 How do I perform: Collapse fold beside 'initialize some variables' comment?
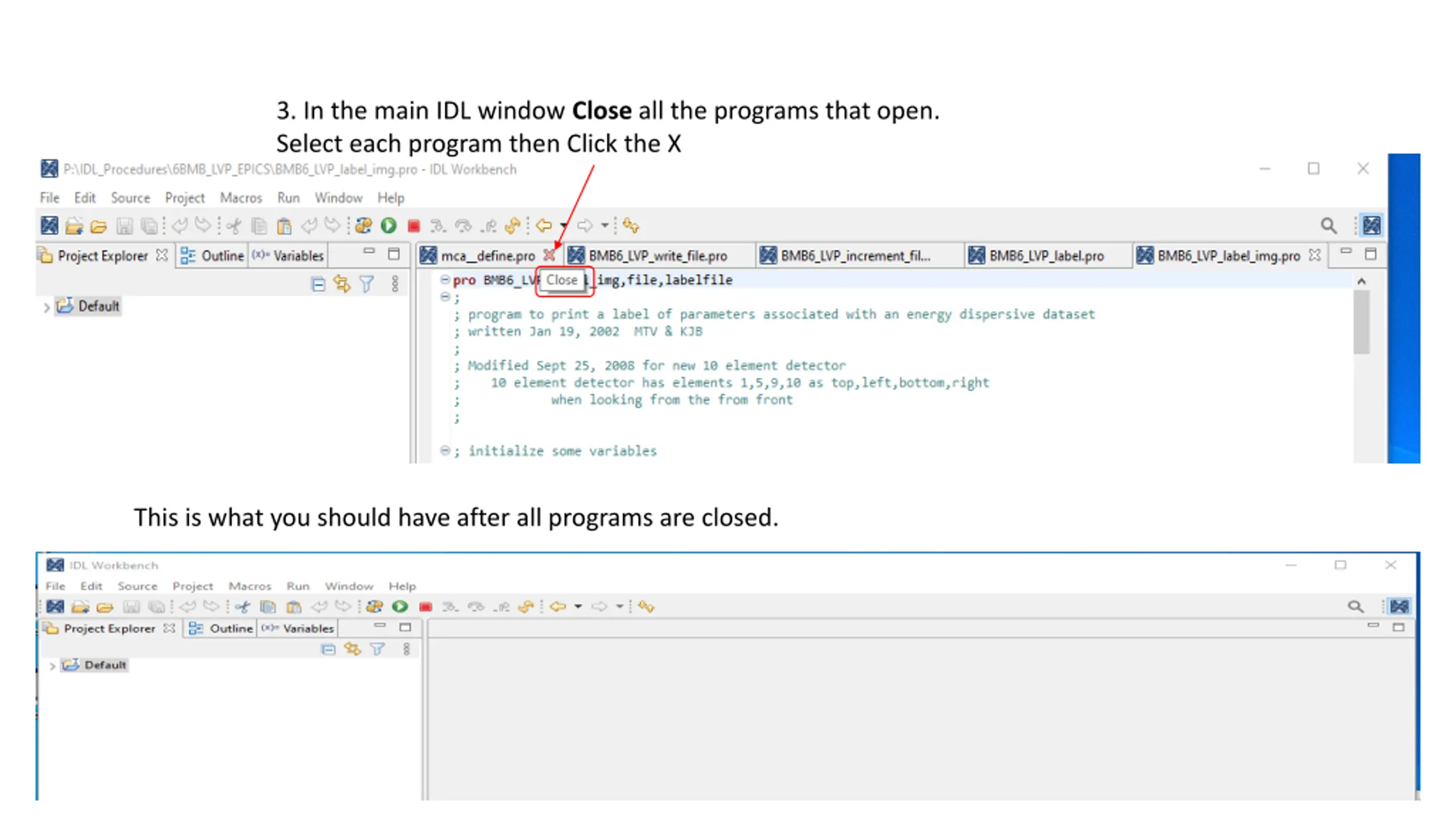click(445, 450)
